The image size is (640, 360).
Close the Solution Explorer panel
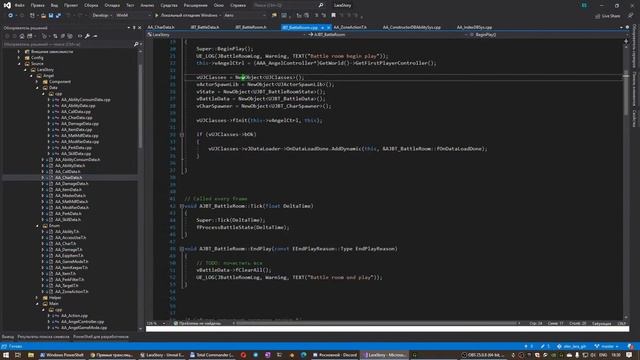pyautogui.click(x=140, y=28)
